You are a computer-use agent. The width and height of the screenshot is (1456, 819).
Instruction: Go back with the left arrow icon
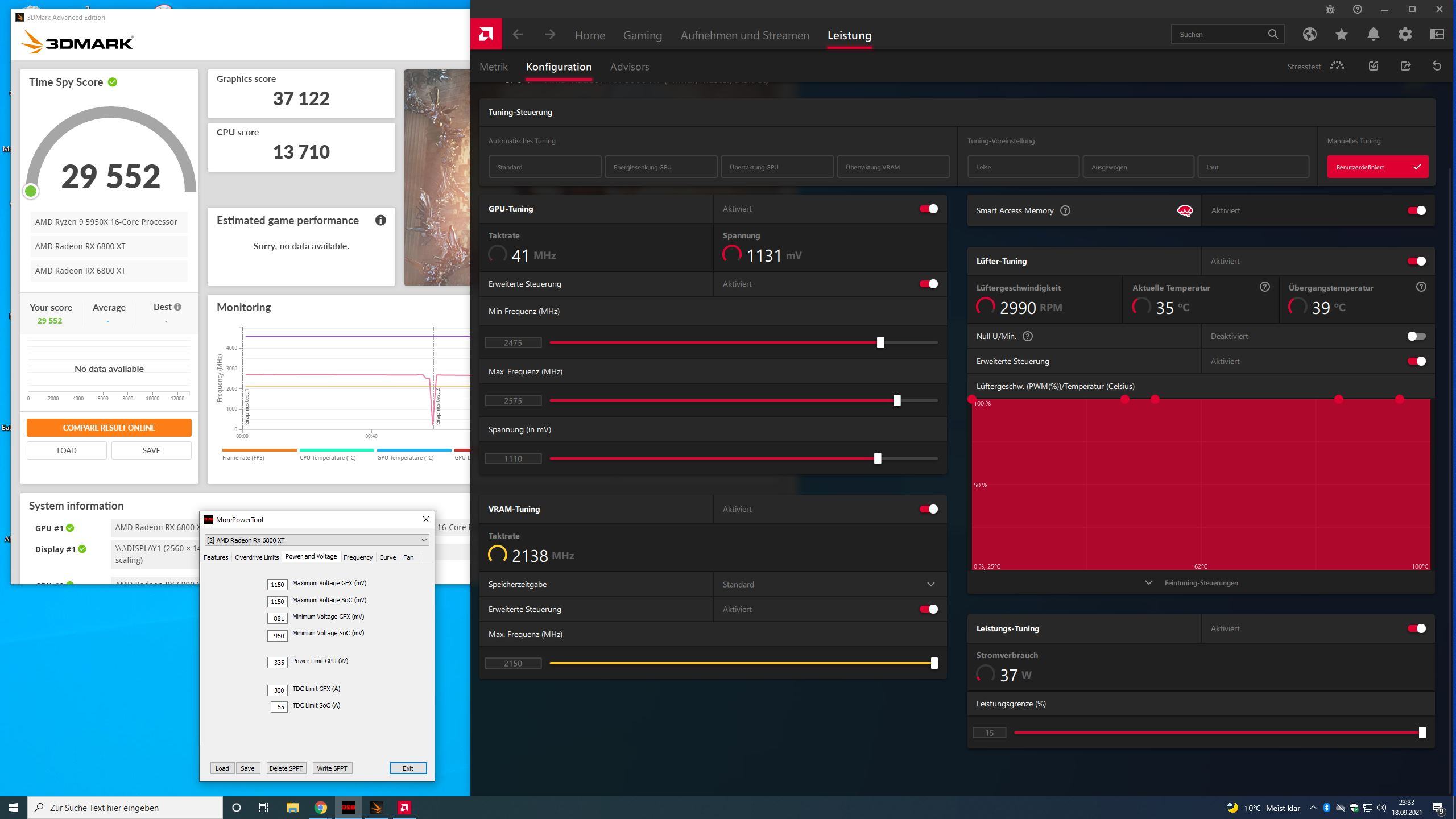(x=518, y=34)
